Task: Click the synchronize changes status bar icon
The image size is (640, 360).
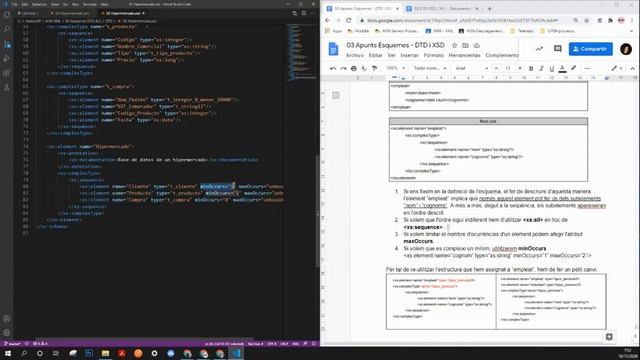Action: click(27, 344)
